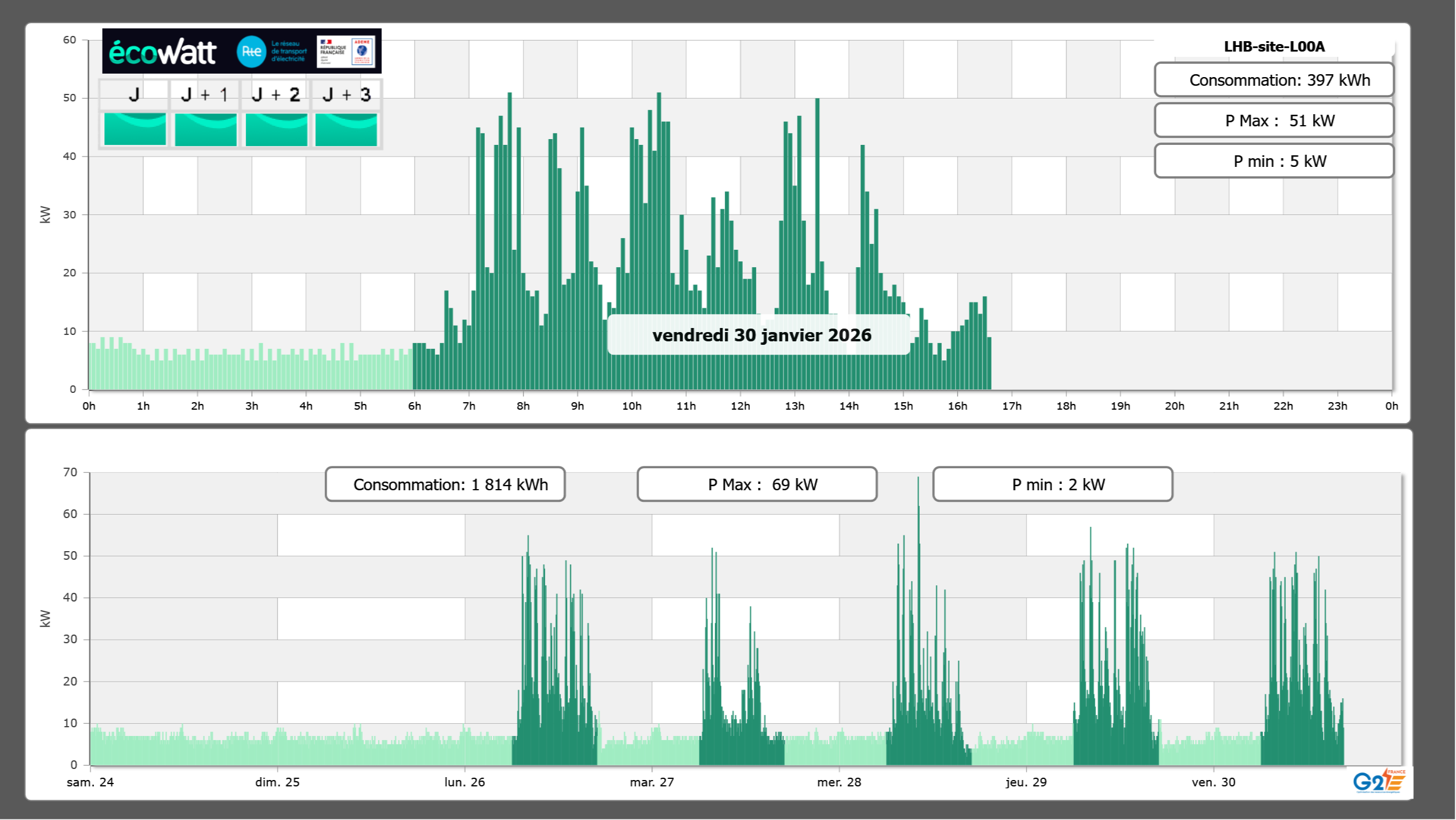Click the écoWatt logo
Screen dimensions: 1456x820
click(x=162, y=52)
